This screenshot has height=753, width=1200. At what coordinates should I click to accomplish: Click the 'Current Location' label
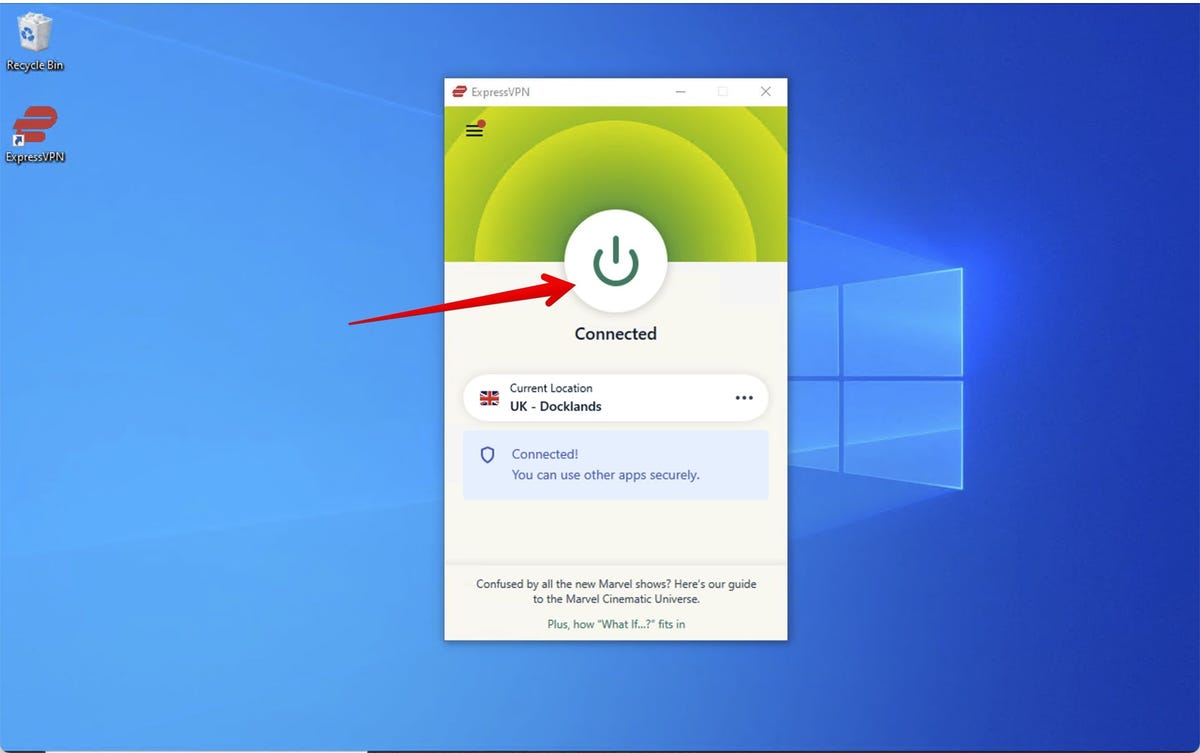pyautogui.click(x=551, y=388)
